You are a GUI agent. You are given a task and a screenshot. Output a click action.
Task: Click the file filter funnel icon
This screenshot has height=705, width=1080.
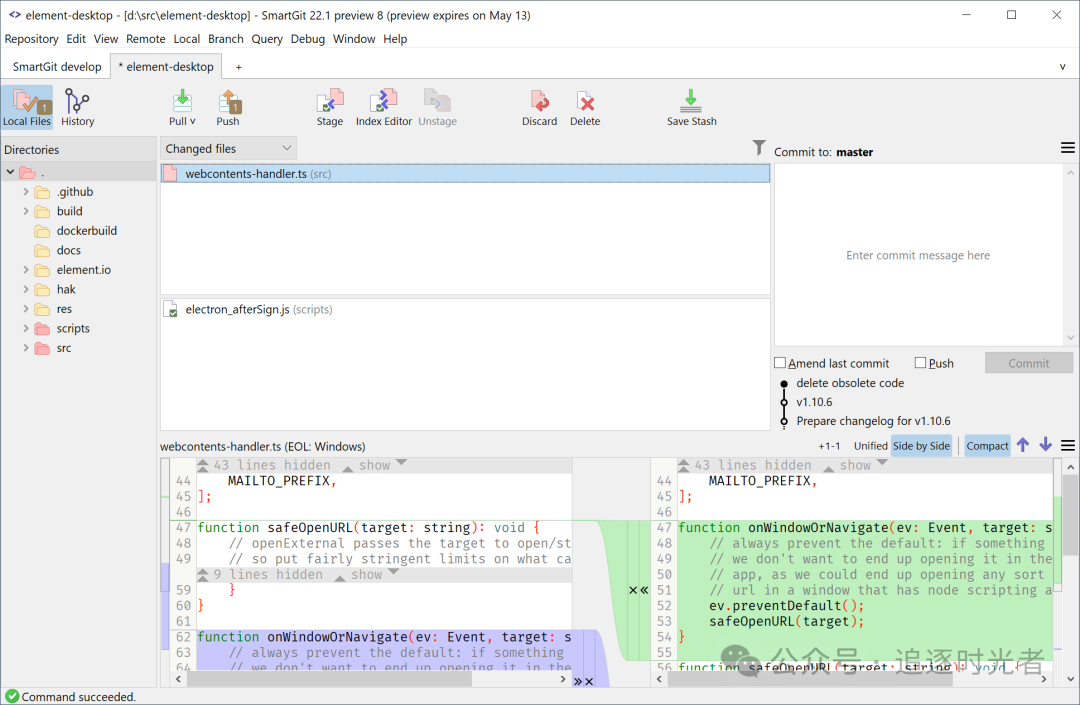point(758,148)
